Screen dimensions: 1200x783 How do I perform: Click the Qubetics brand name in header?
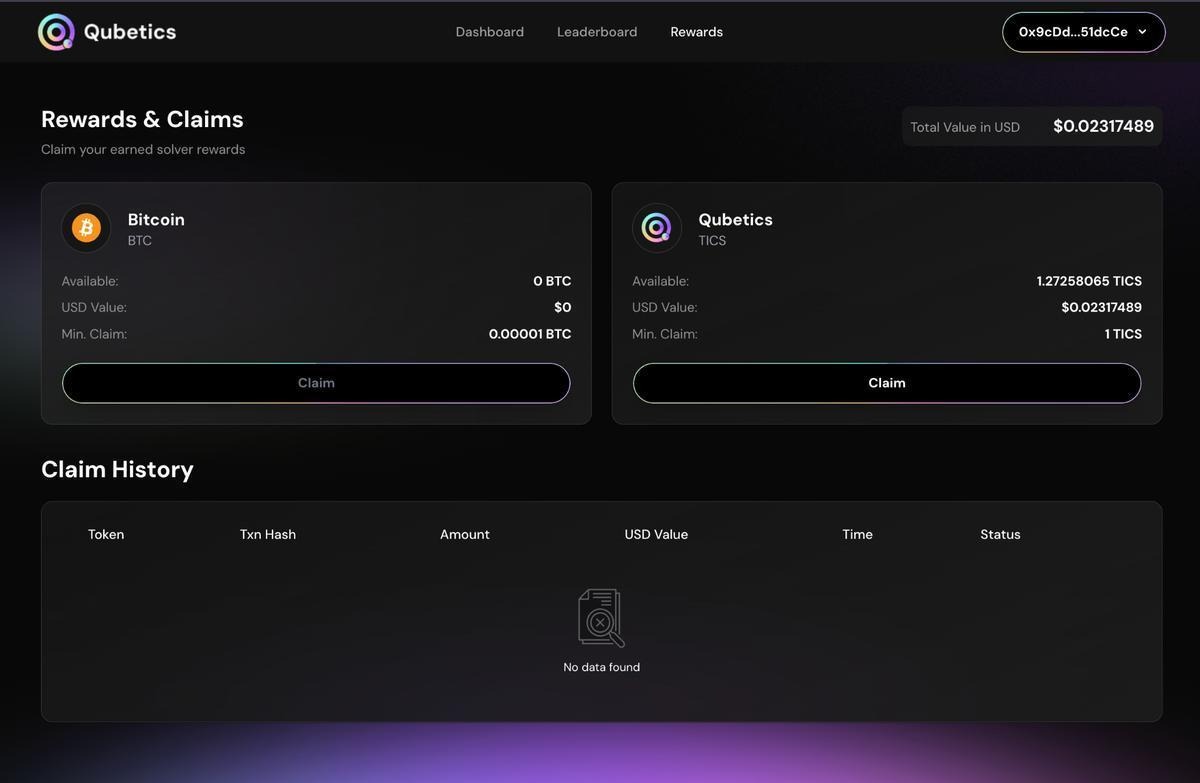(x=130, y=32)
